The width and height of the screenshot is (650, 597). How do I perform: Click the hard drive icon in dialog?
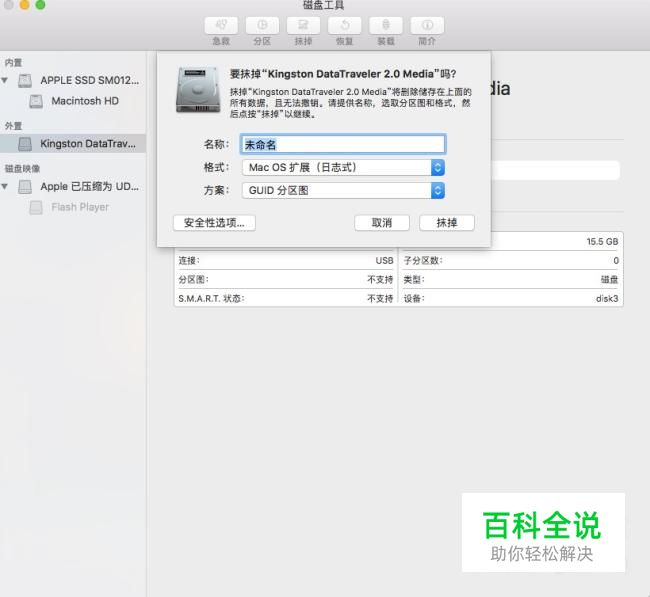coord(198,90)
